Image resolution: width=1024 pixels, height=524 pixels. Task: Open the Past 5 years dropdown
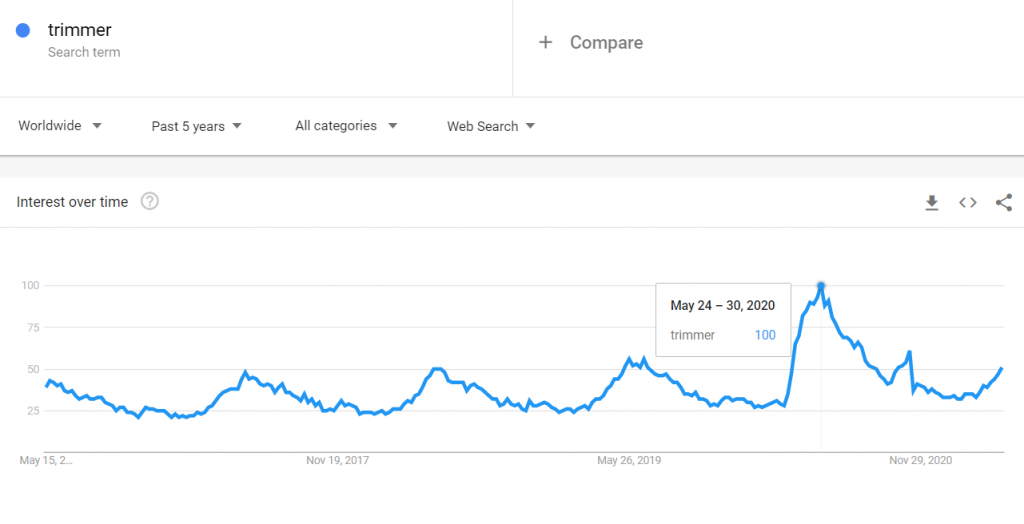pos(197,126)
